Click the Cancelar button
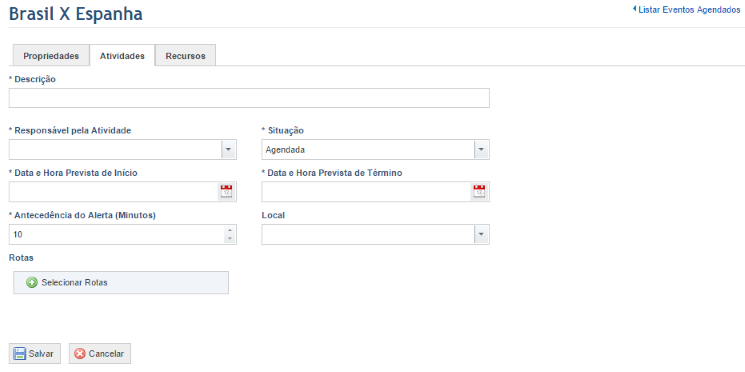Image resolution: width=745 pixels, height=372 pixels. pos(100,353)
